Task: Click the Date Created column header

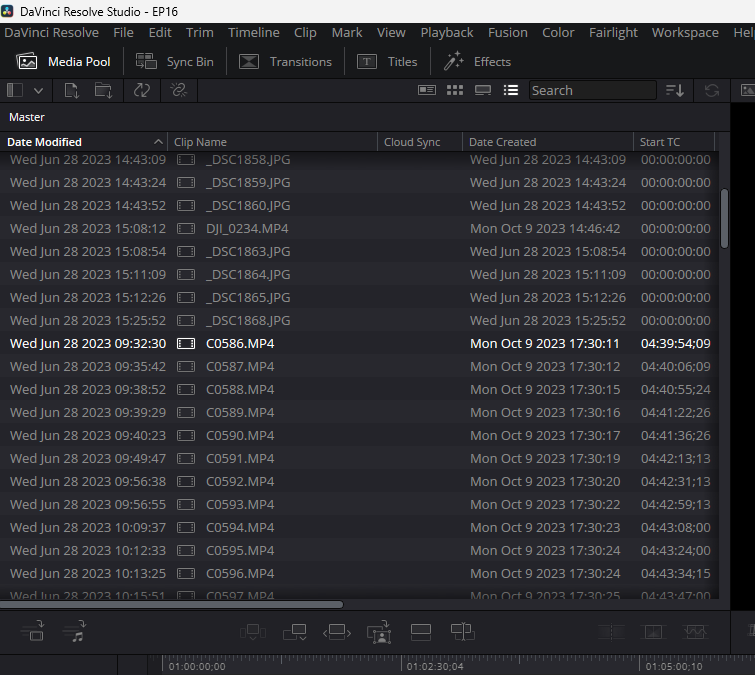Action: 503,142
